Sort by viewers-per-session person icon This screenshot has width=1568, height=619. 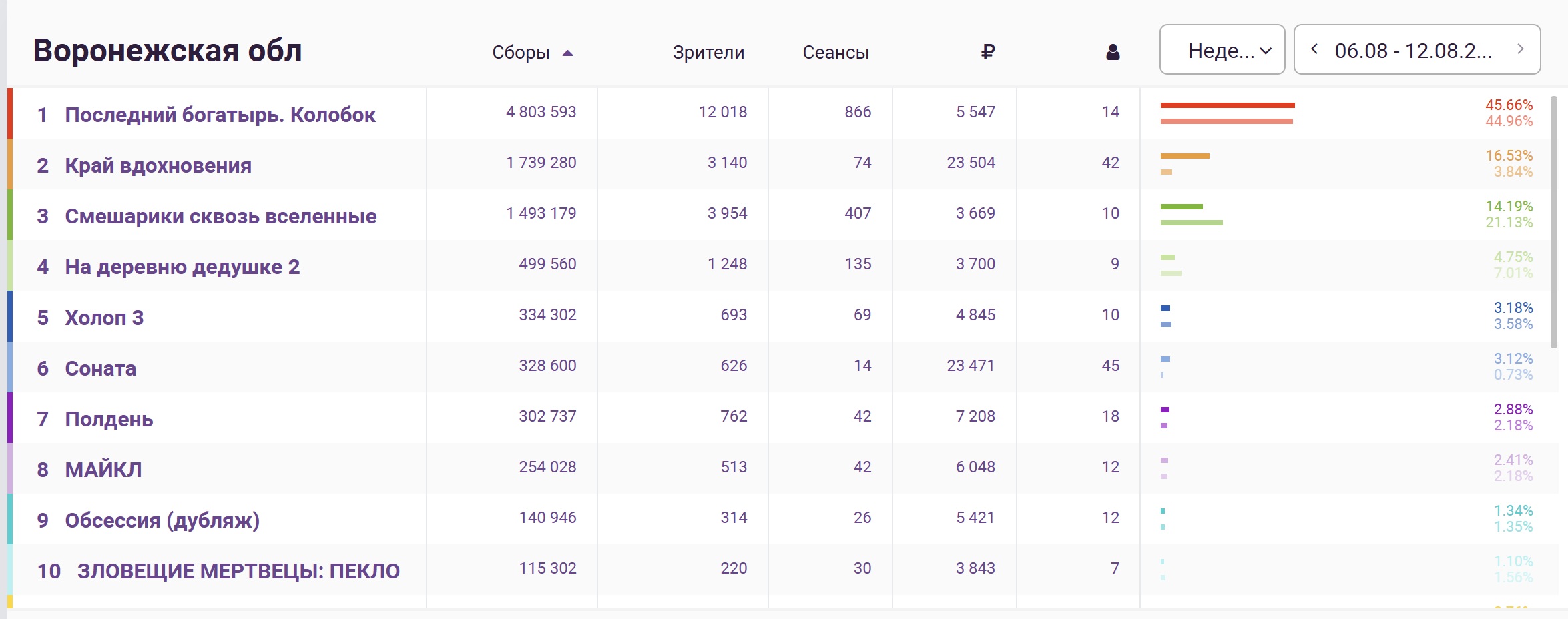point(1113,52)
